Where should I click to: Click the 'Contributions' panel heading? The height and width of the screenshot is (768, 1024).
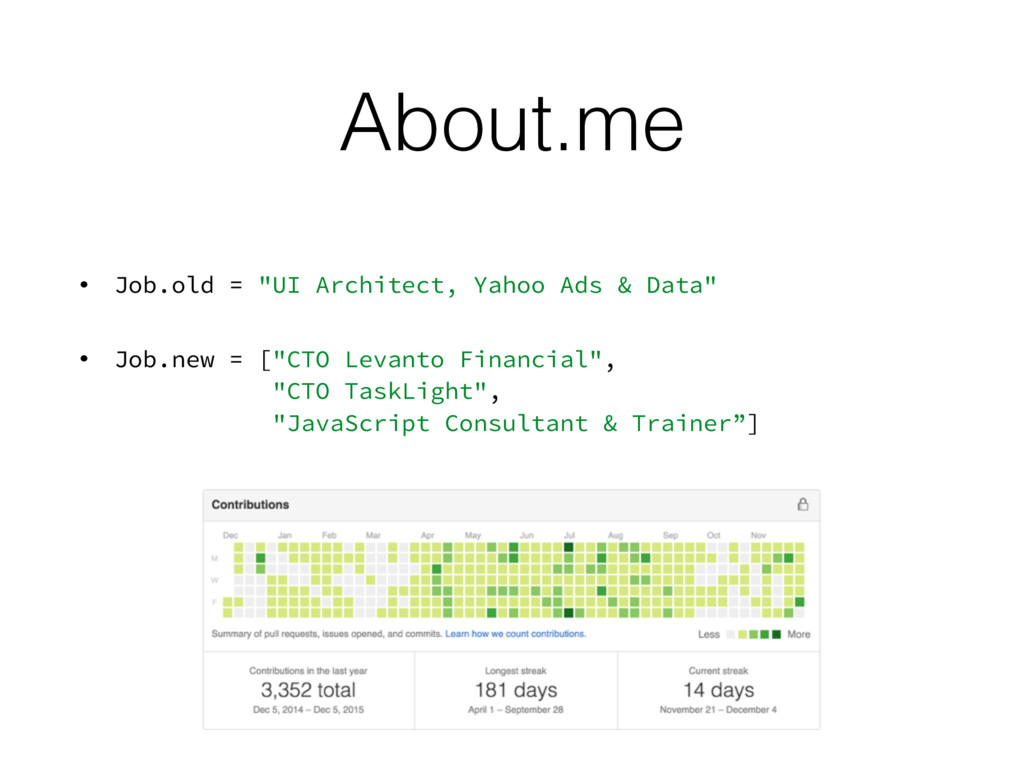point(250,505)
